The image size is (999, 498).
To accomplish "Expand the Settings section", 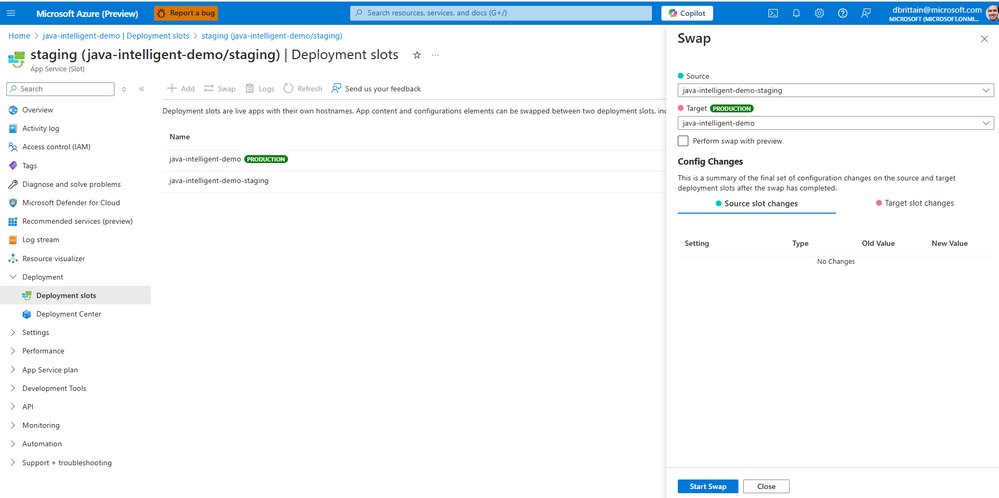I will (13, 332).
